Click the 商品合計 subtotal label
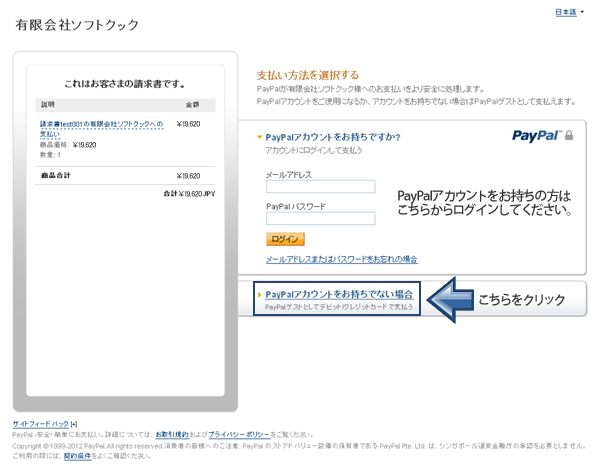 pyautogui.click(x=56, y=175)
